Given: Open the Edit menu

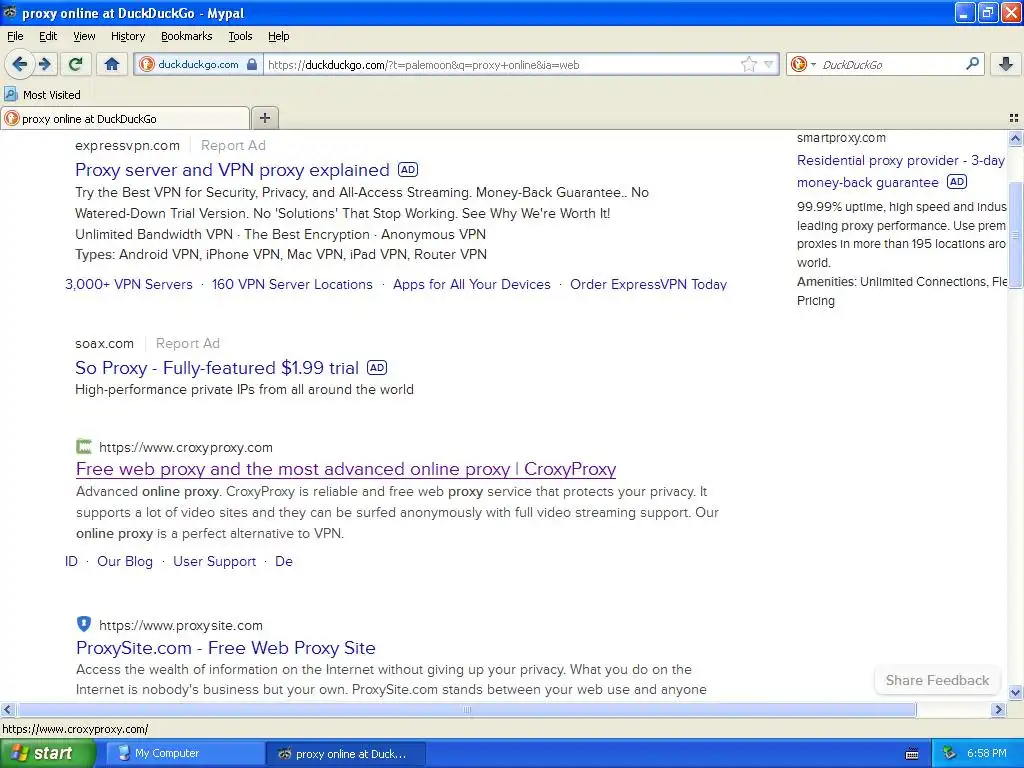Looking at the screenshot, I should coord(48,36).
